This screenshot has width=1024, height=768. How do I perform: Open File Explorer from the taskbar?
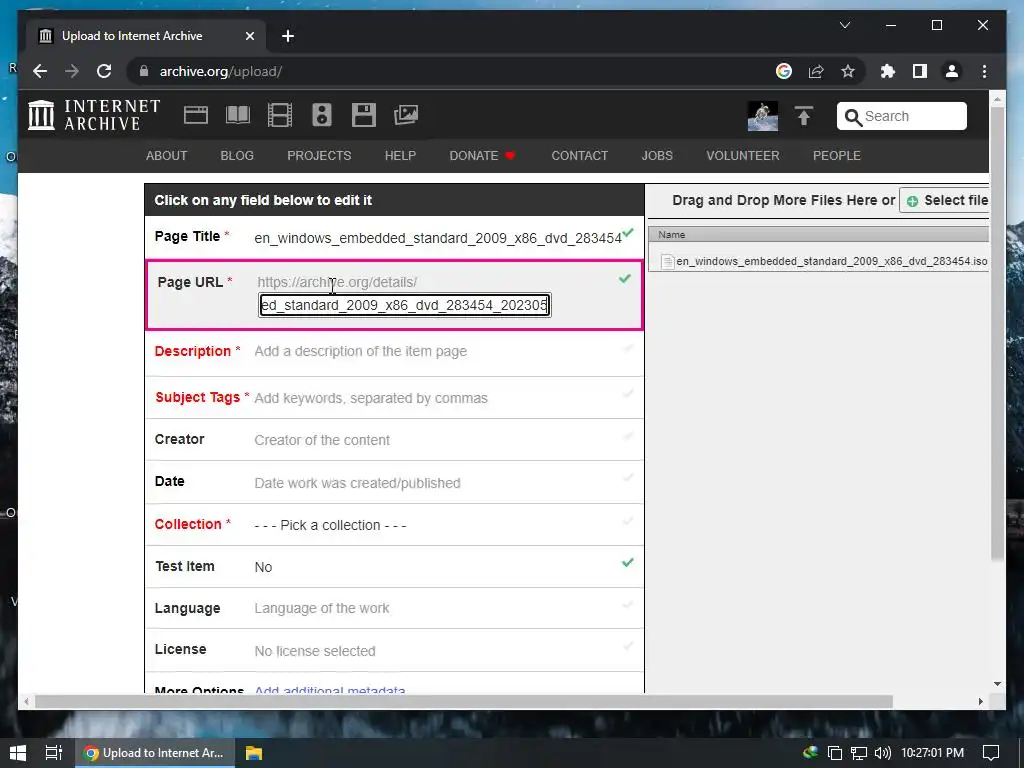point(253,753)
